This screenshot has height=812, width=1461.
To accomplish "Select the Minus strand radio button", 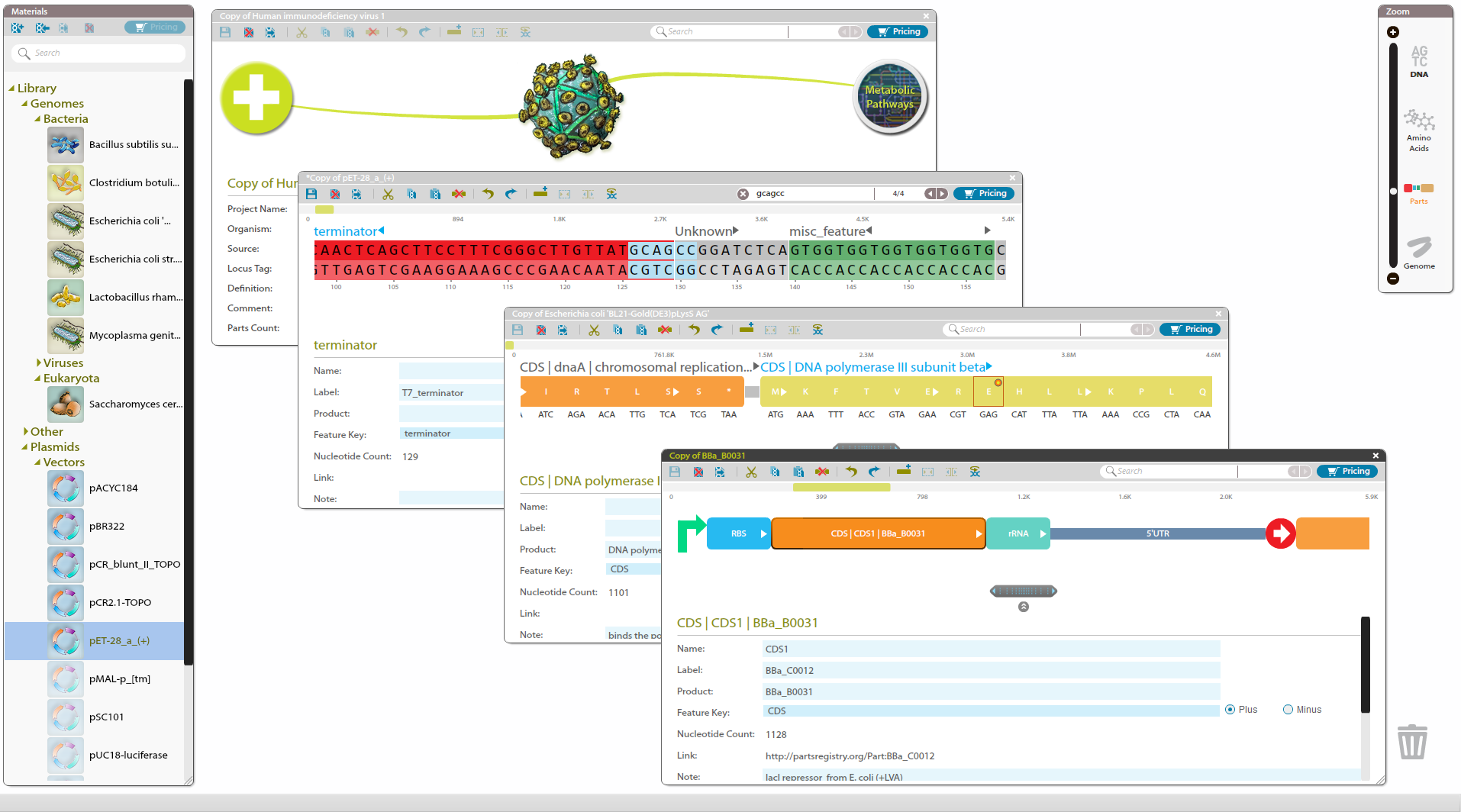I will (1288, 710).
